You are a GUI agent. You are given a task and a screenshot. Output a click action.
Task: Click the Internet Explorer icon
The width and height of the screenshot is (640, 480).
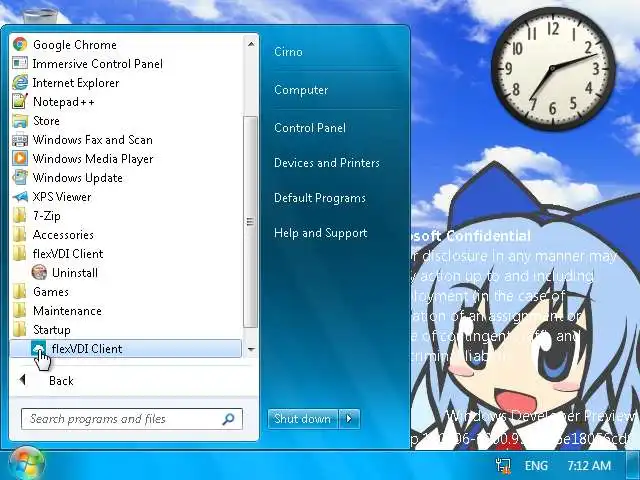[x=20, y=82]
